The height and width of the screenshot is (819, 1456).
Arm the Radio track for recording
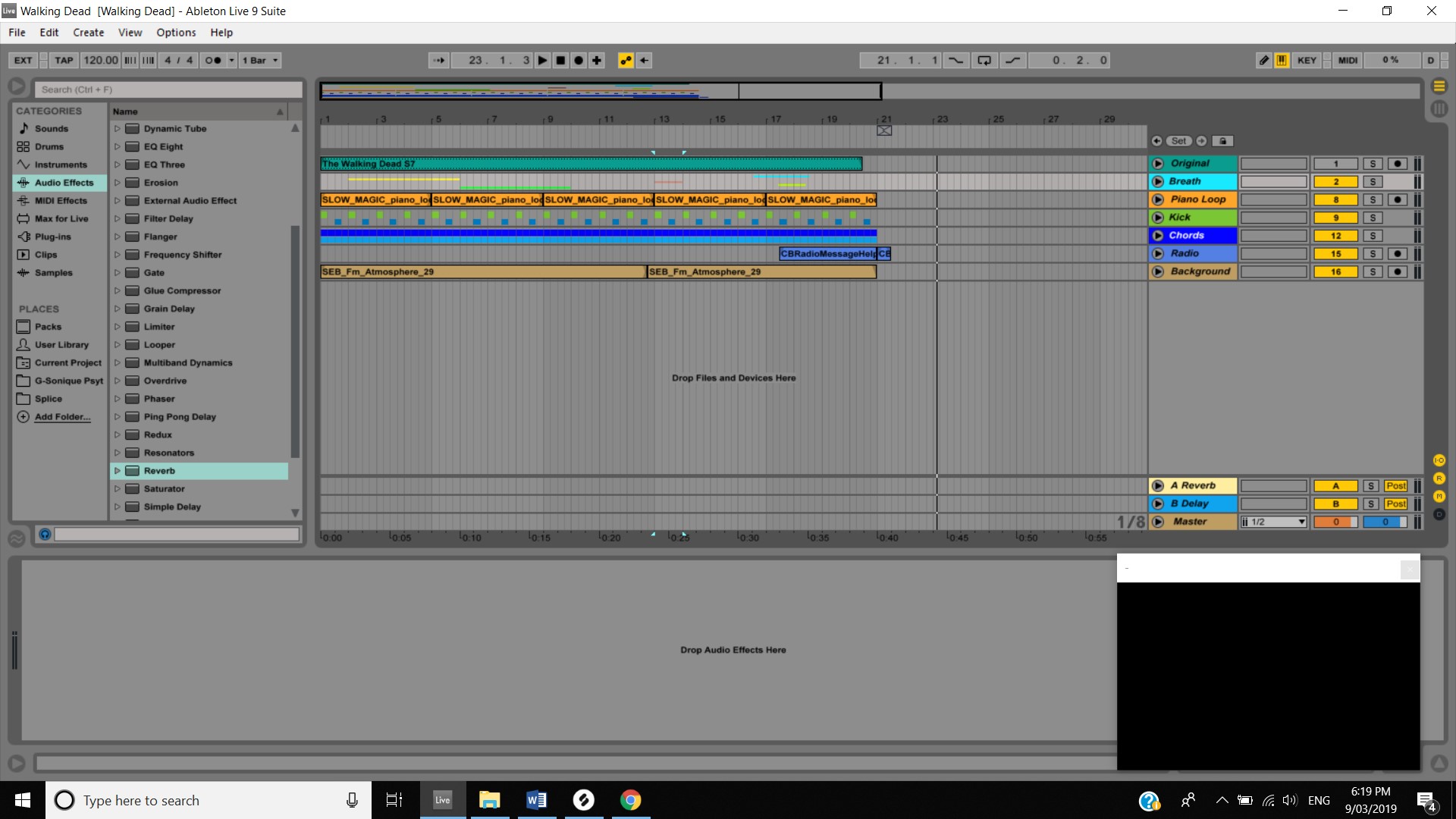point(1397,254)
